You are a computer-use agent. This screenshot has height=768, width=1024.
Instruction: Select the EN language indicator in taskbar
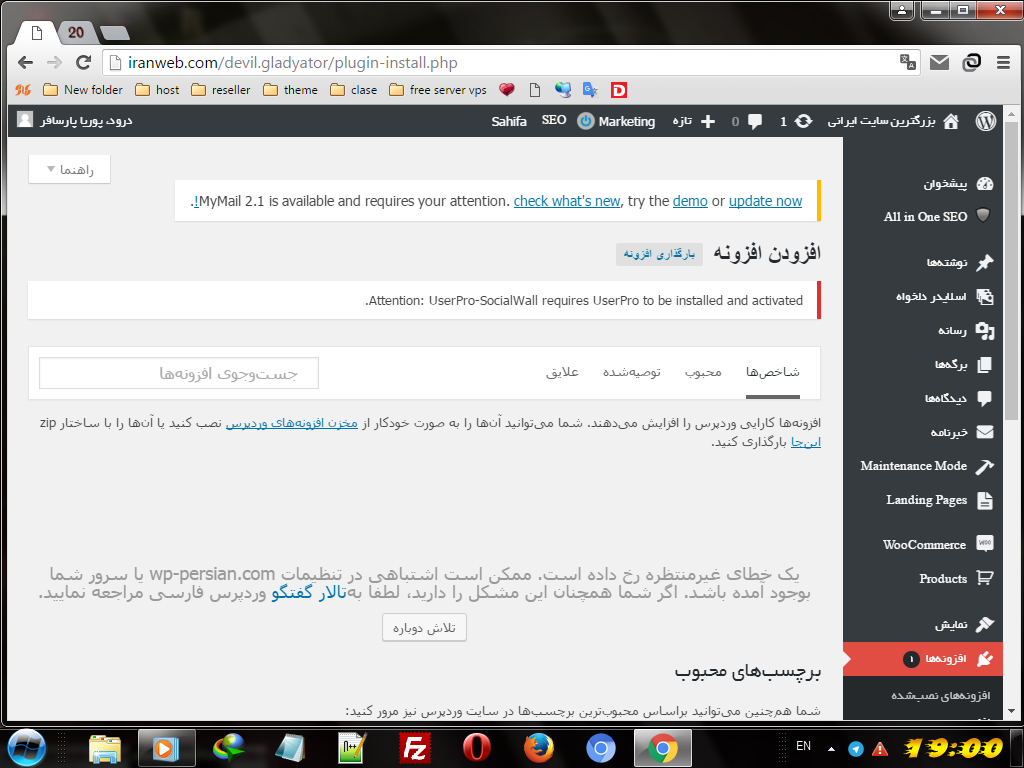(x=803, y=746)
